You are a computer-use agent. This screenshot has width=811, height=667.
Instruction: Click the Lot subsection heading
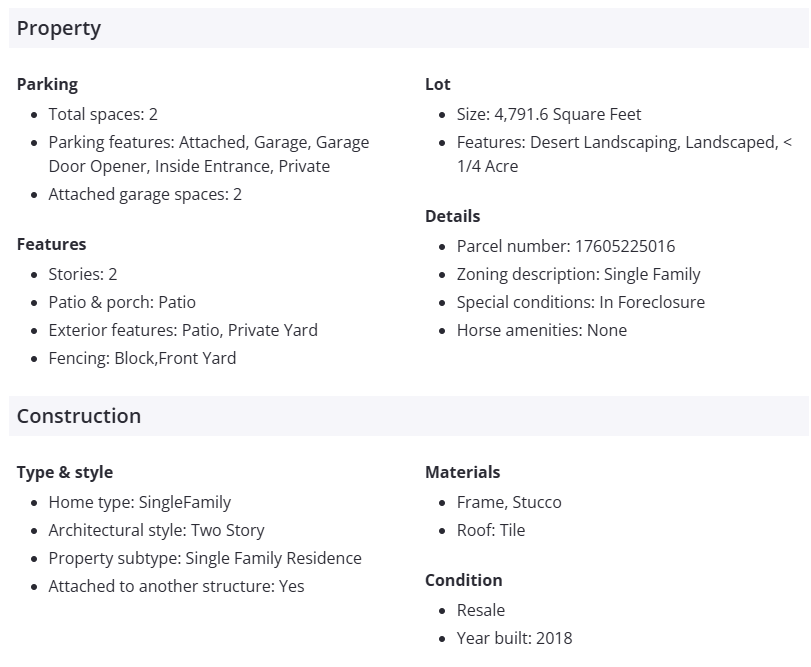tap(438, 84)
